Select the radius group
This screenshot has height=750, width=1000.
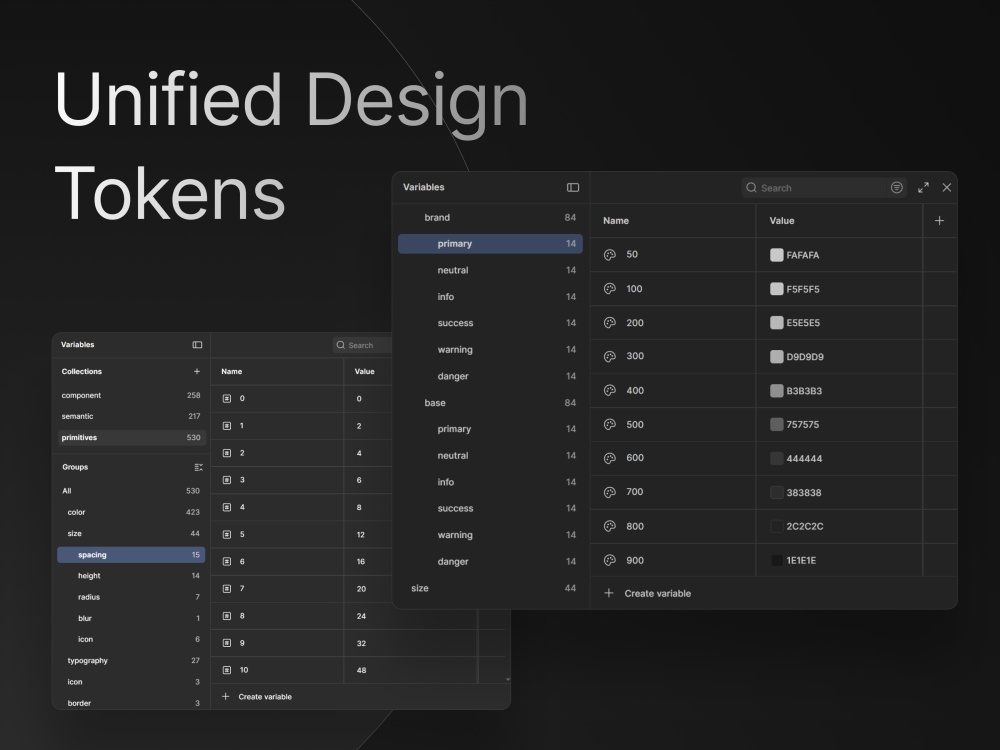point(131,597)
